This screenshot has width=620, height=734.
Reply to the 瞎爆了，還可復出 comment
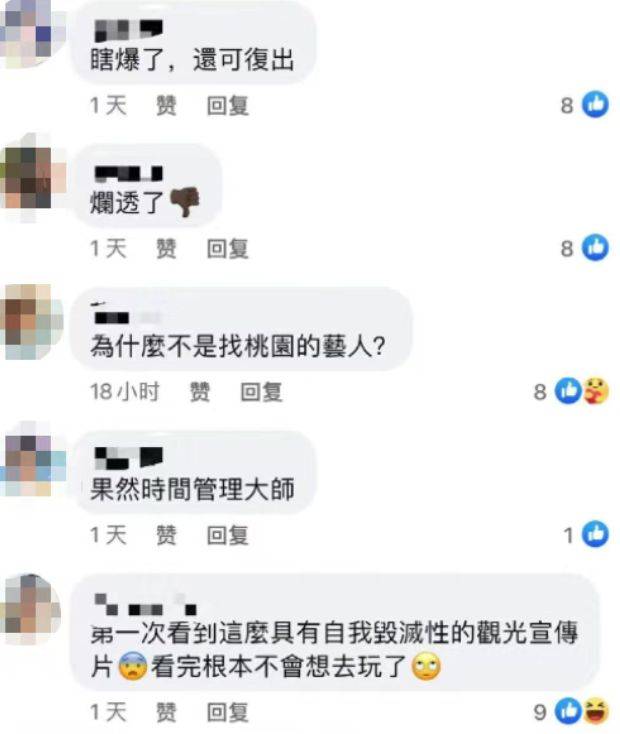pyautogui.click(x=228, y=105)
